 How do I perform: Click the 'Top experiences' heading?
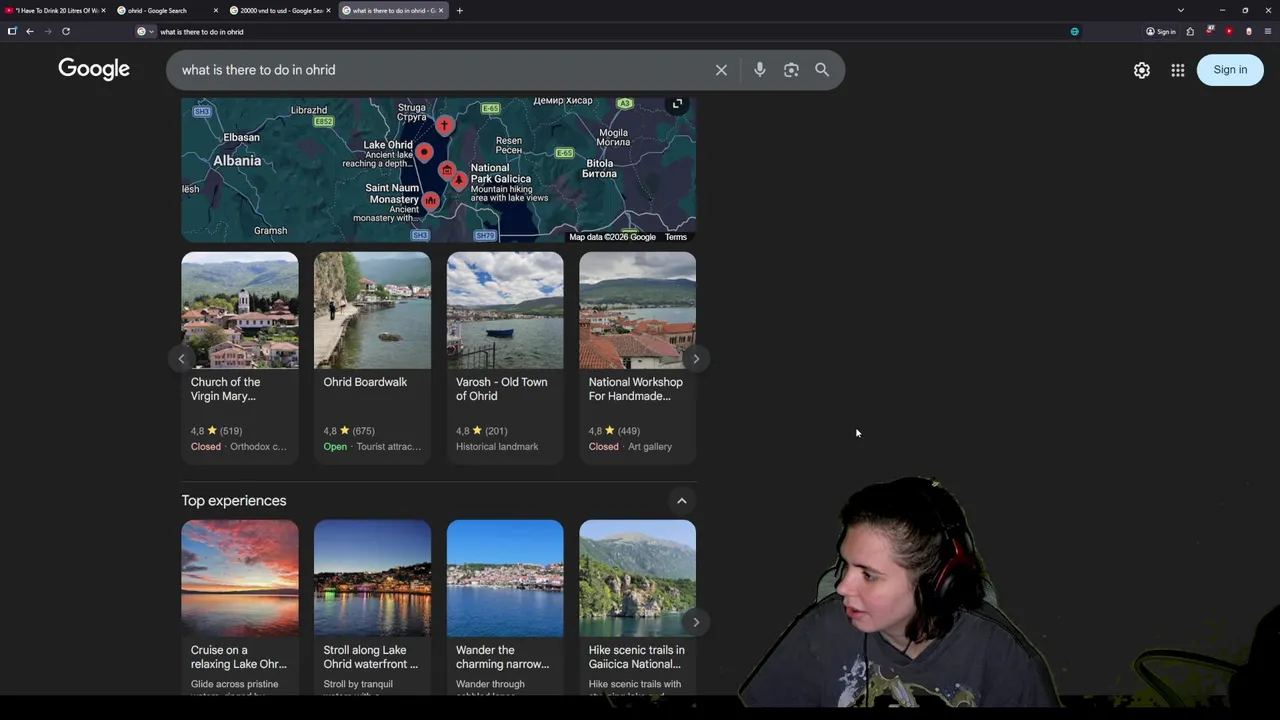point(234,501)
